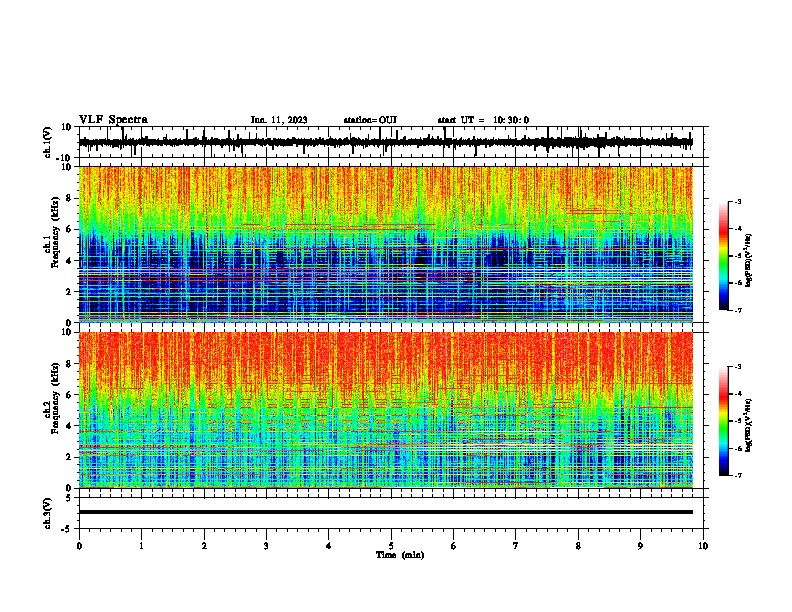
Task: Click the ch.1(V) waveform axis label
Action: [48, 142]
